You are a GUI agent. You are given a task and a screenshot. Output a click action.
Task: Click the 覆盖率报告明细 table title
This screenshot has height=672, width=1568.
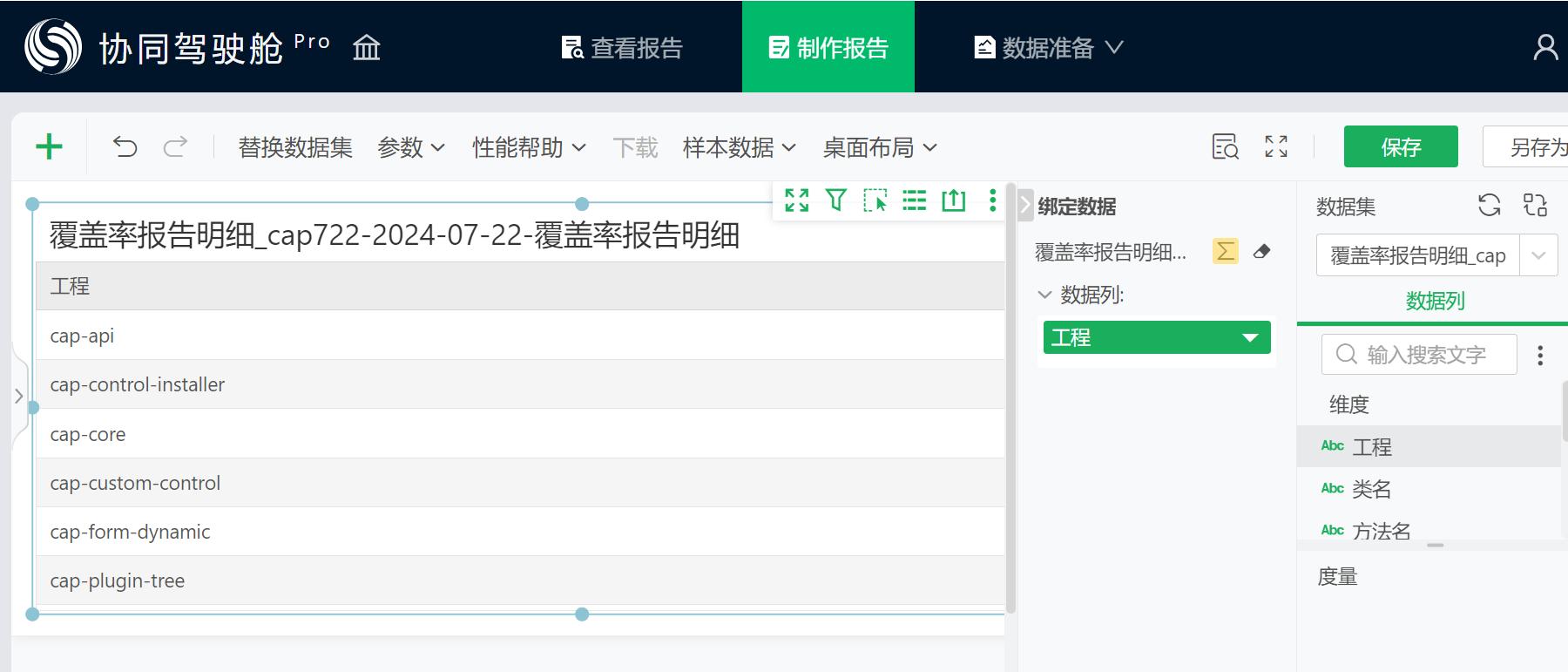coord(395,235)
